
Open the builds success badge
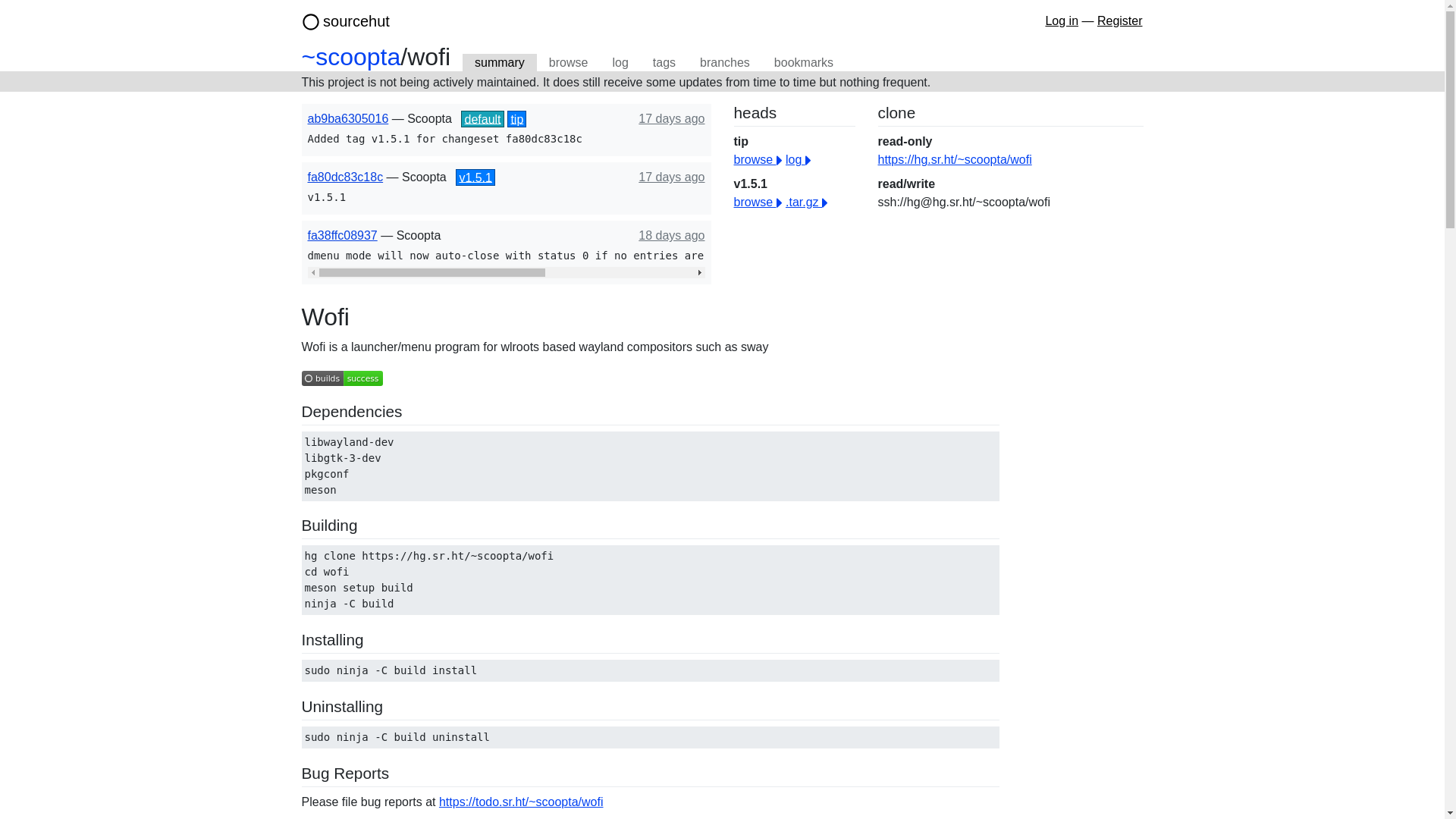342,378
